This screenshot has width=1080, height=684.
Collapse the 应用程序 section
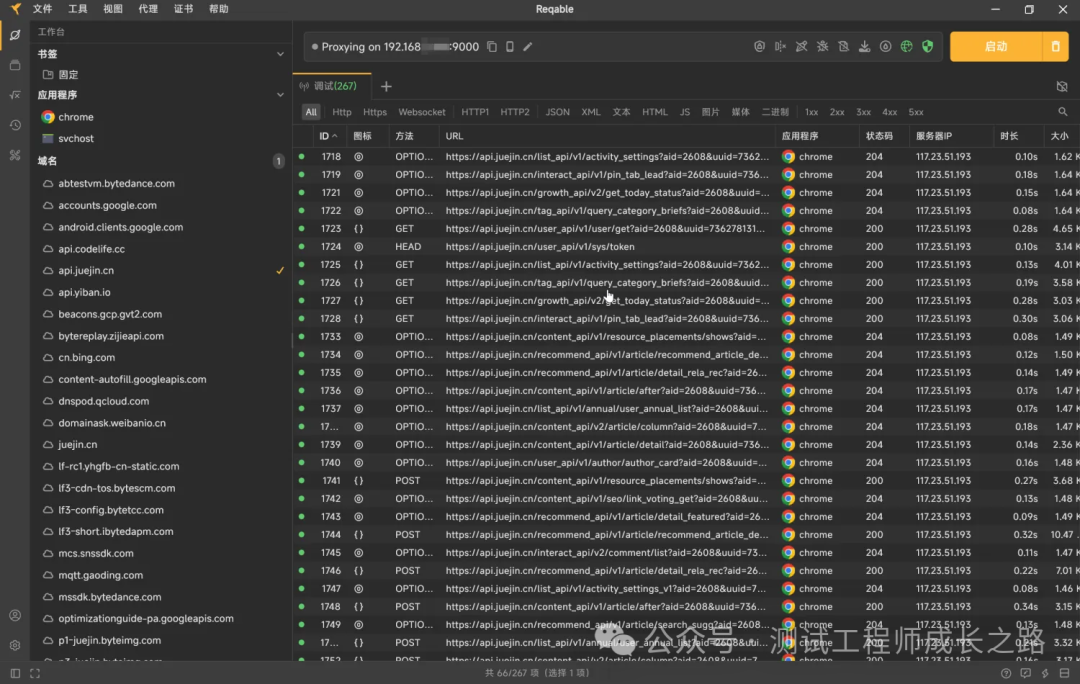(280, 95)
